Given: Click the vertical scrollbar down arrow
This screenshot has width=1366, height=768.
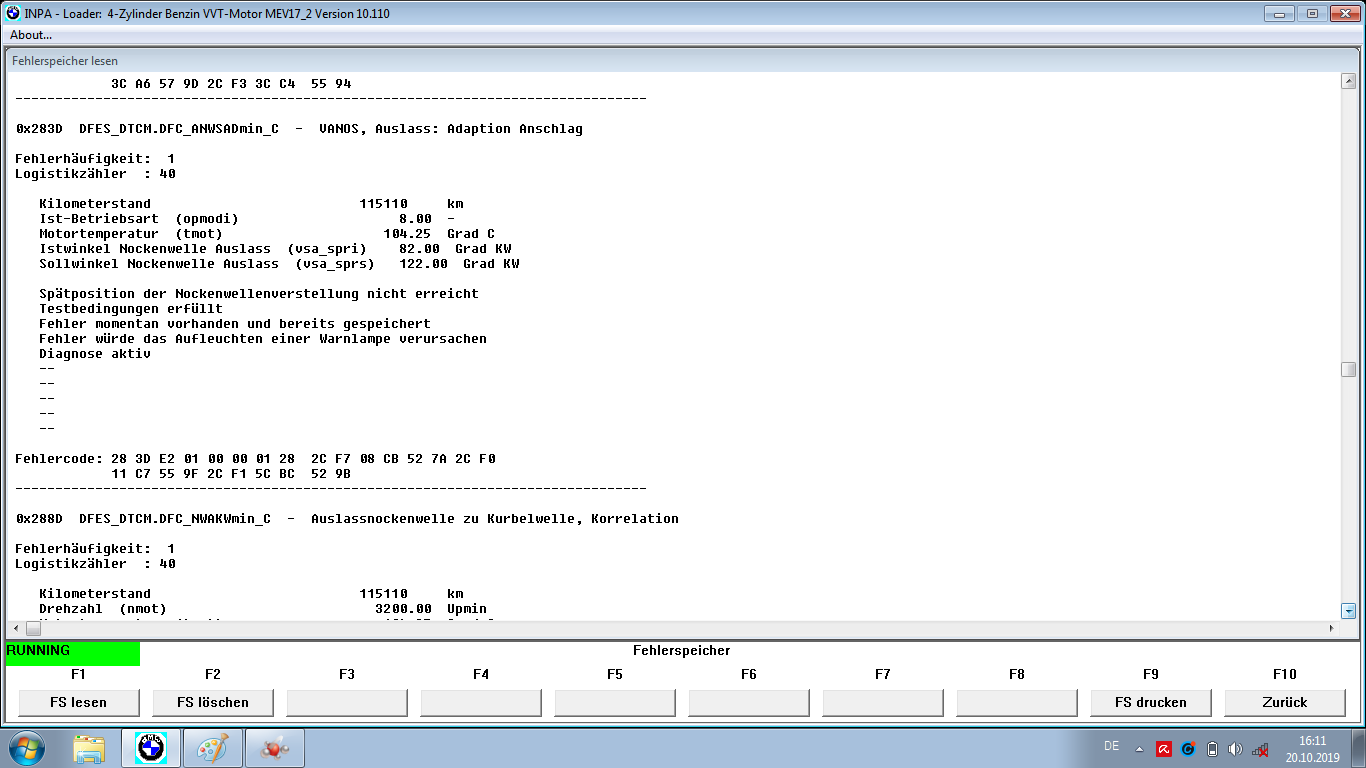Looking at the screenshot, I should pyautogui.click(x=1348, y=611).
